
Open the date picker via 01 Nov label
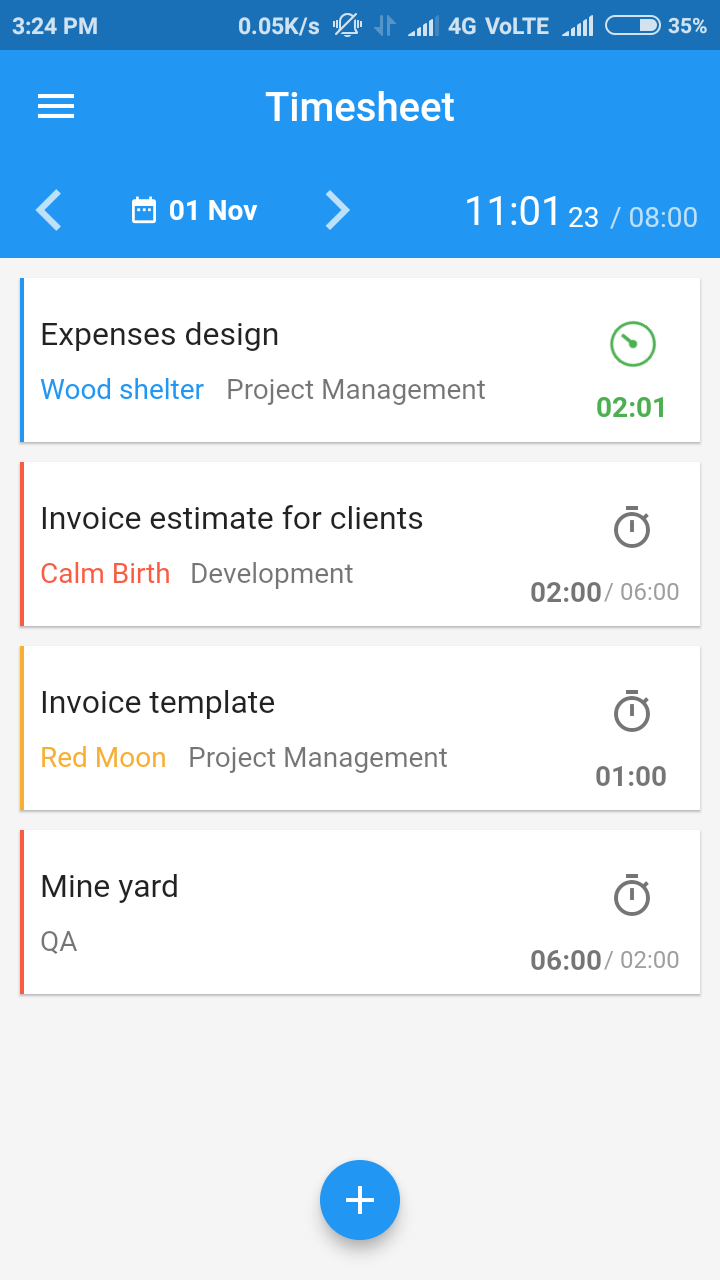point(213,210)
